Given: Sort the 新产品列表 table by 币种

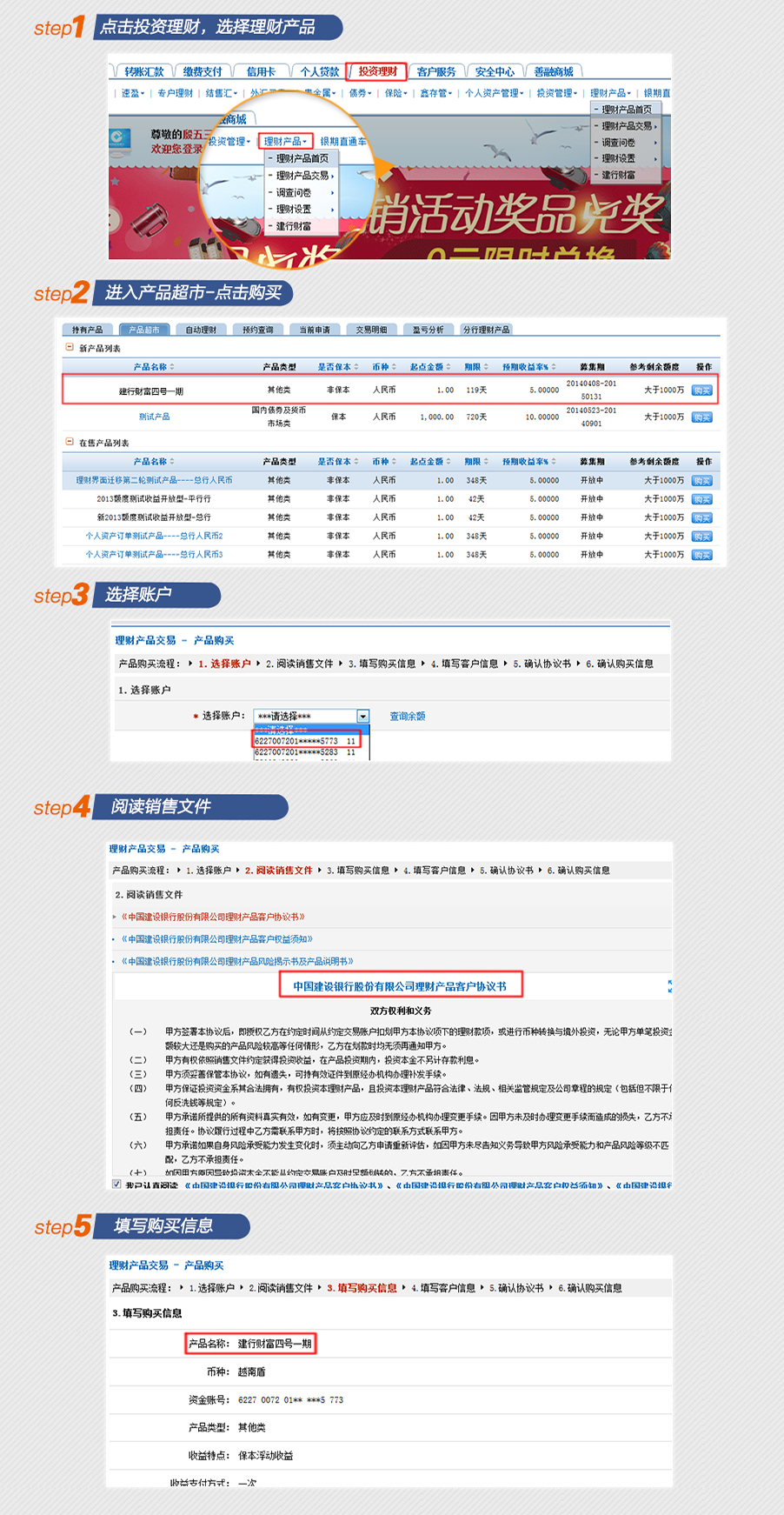Looking at the screenshot, I should (x=384, y=366).
